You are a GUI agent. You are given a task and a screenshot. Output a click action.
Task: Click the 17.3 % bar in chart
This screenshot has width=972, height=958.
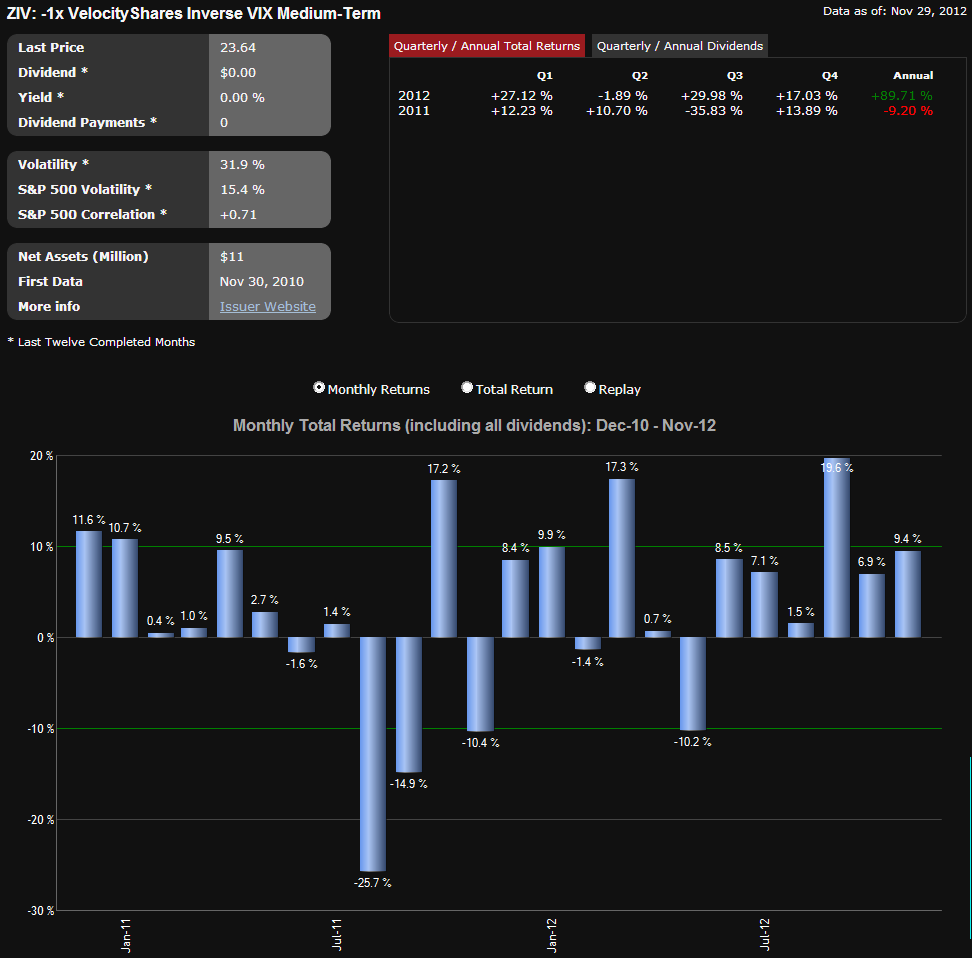(x=622, y=558)
